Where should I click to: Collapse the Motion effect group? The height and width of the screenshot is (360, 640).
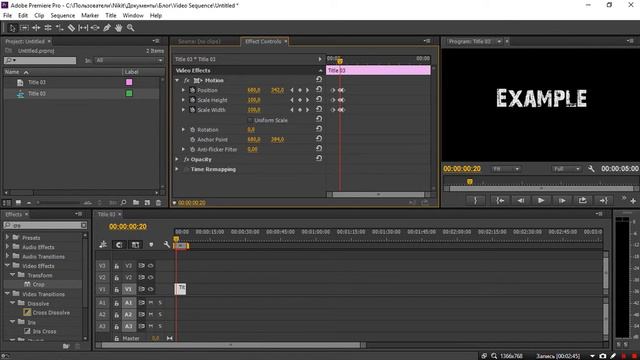click(x=177, y=80)
